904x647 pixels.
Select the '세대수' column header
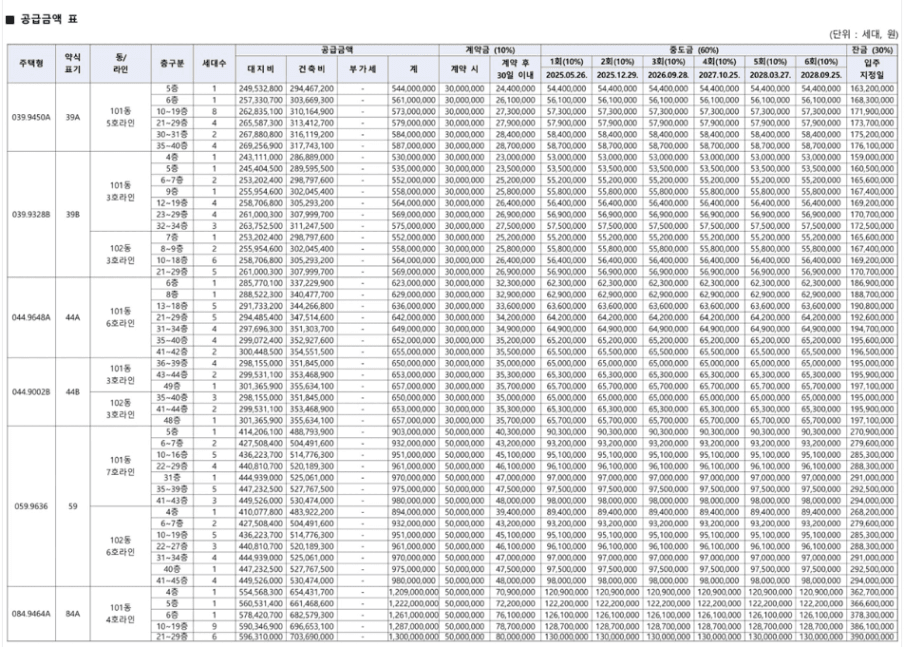(x=214, y=63)
